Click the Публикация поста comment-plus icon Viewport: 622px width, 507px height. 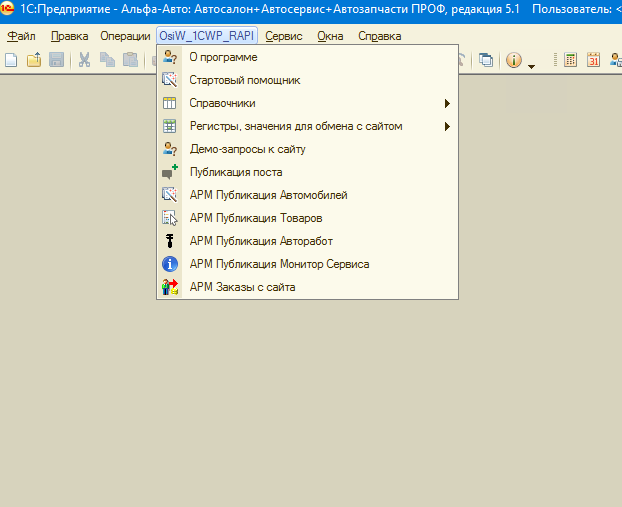(170, 172)
